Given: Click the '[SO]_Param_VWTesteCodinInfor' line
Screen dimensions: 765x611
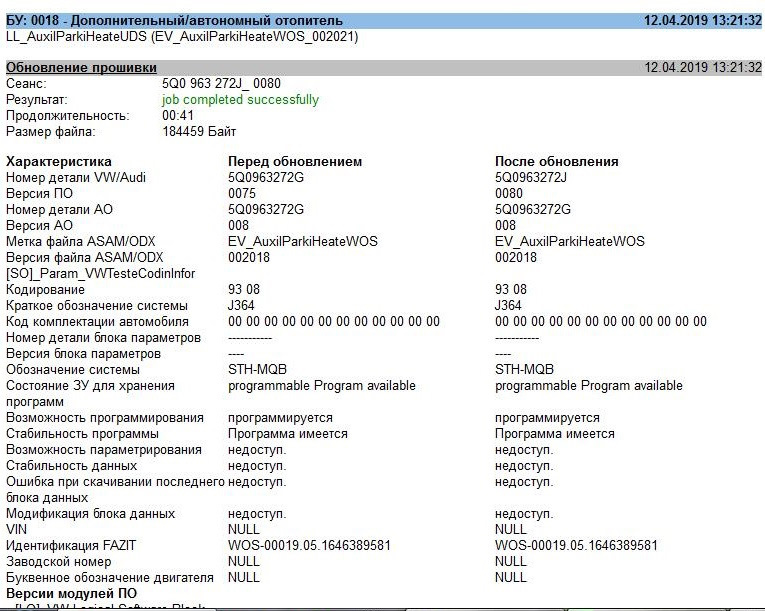Looking at the screenshot, I should coord(101,274).
